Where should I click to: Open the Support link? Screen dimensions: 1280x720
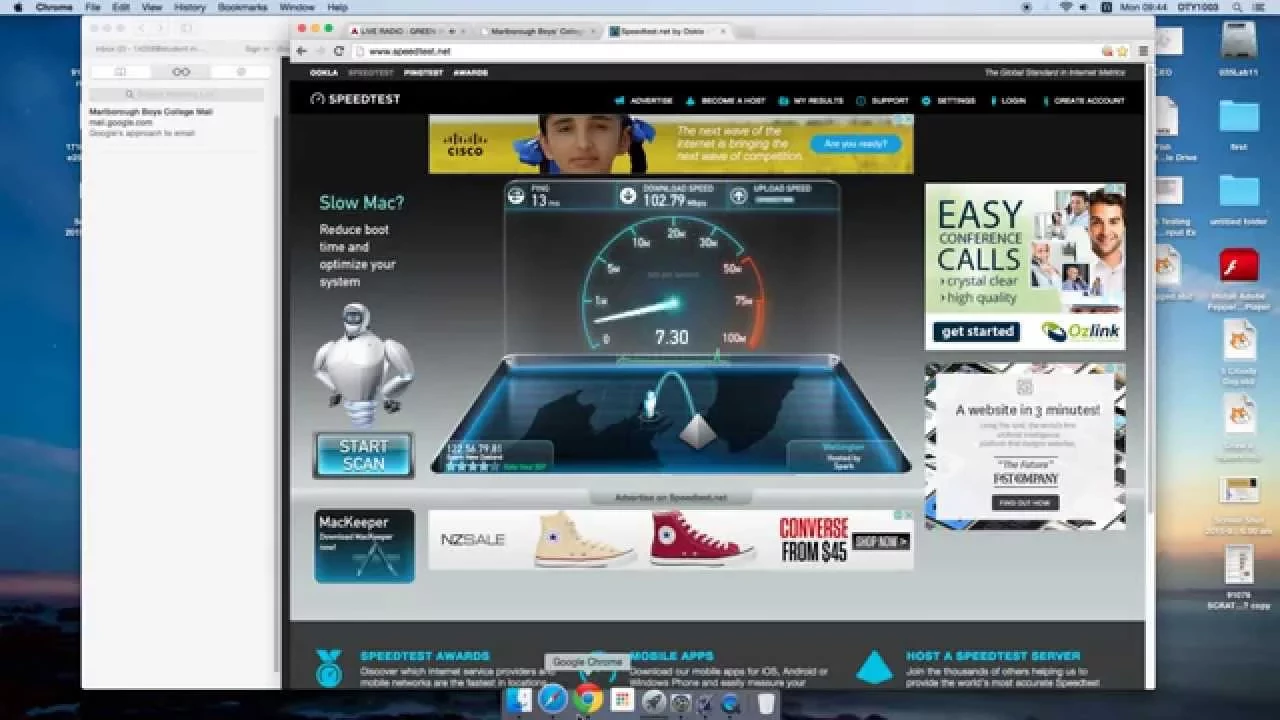(x=882, y=101)
